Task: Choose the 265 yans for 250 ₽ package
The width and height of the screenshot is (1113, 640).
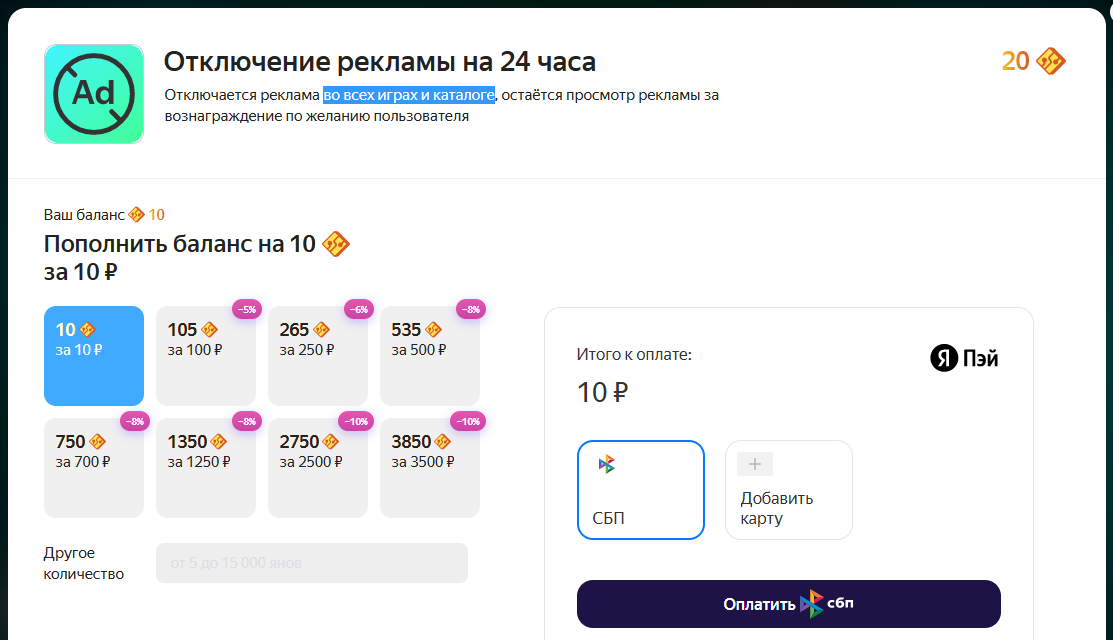Action: (318, 355)
